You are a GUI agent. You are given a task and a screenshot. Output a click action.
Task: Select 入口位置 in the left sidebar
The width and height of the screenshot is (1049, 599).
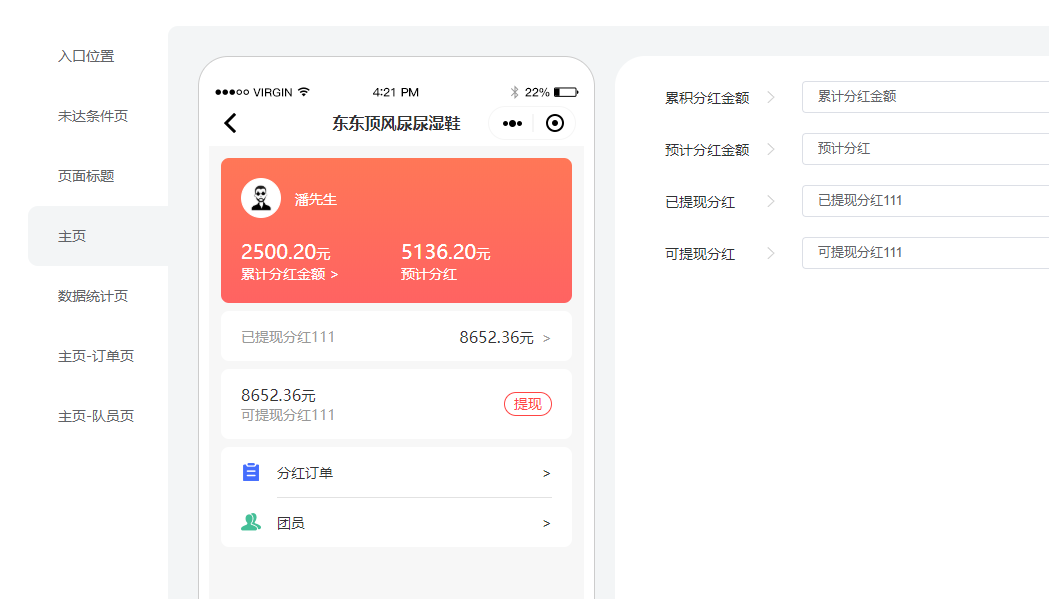pos(86,56)
